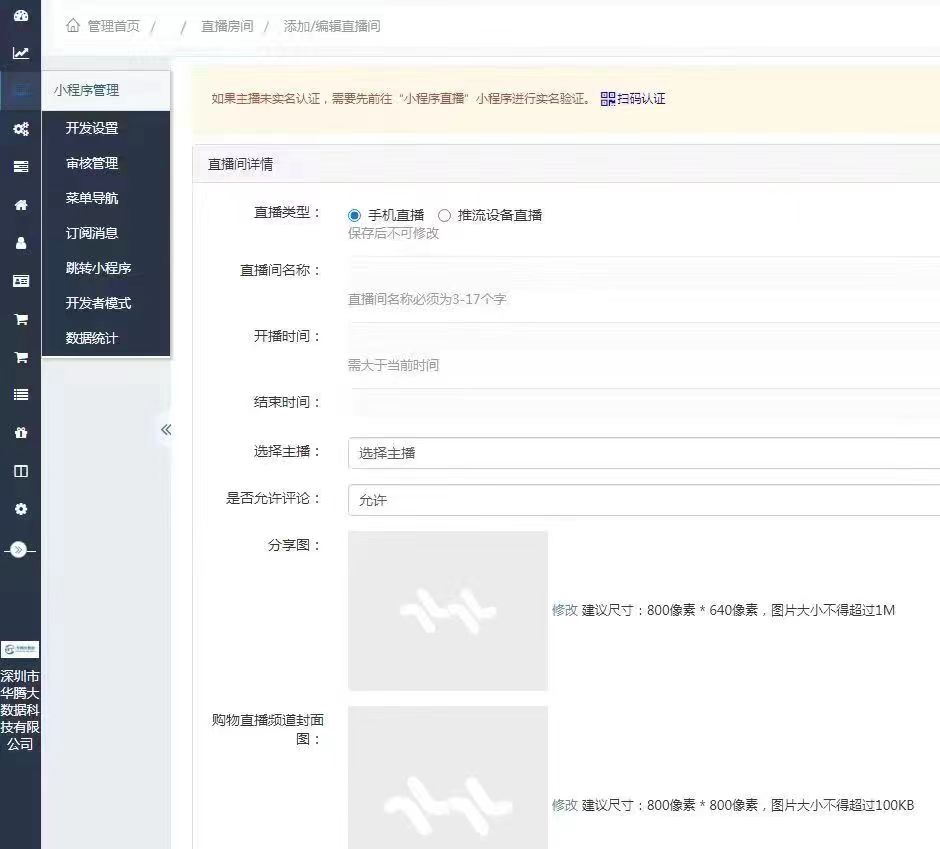940x849 pixels.
Task: Click the 购物直播频道封面图 thumbnail placeholder
Action: [448, 778]
